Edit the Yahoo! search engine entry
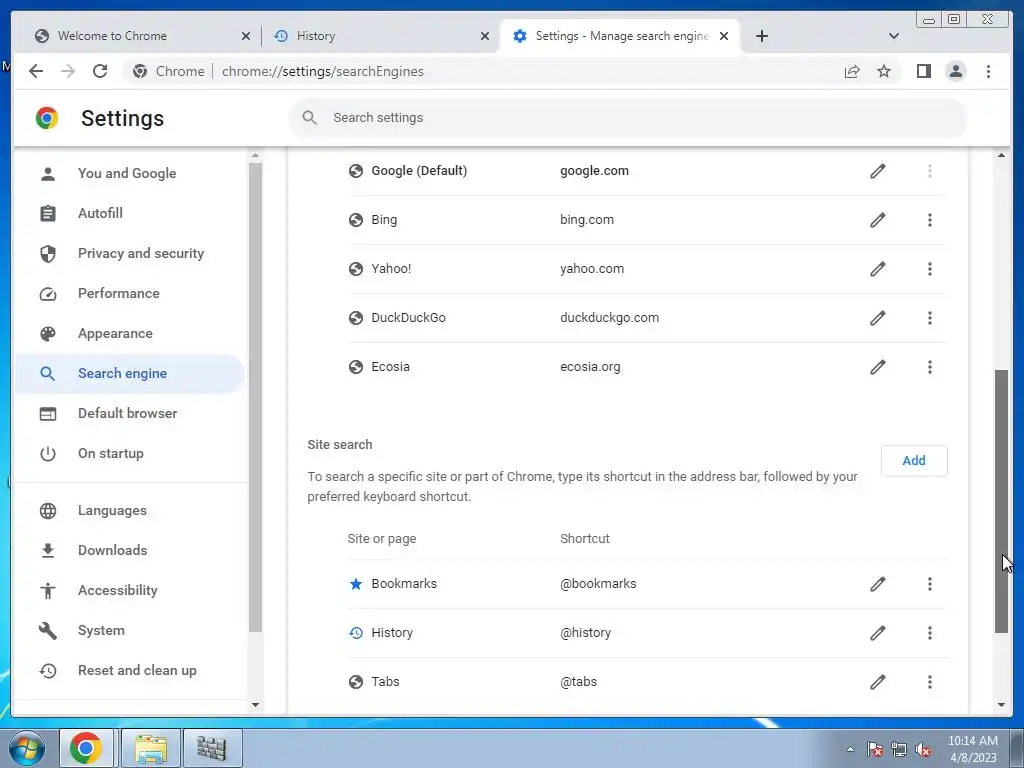This screenshot has height=768, width=1024. click(878, 269)
